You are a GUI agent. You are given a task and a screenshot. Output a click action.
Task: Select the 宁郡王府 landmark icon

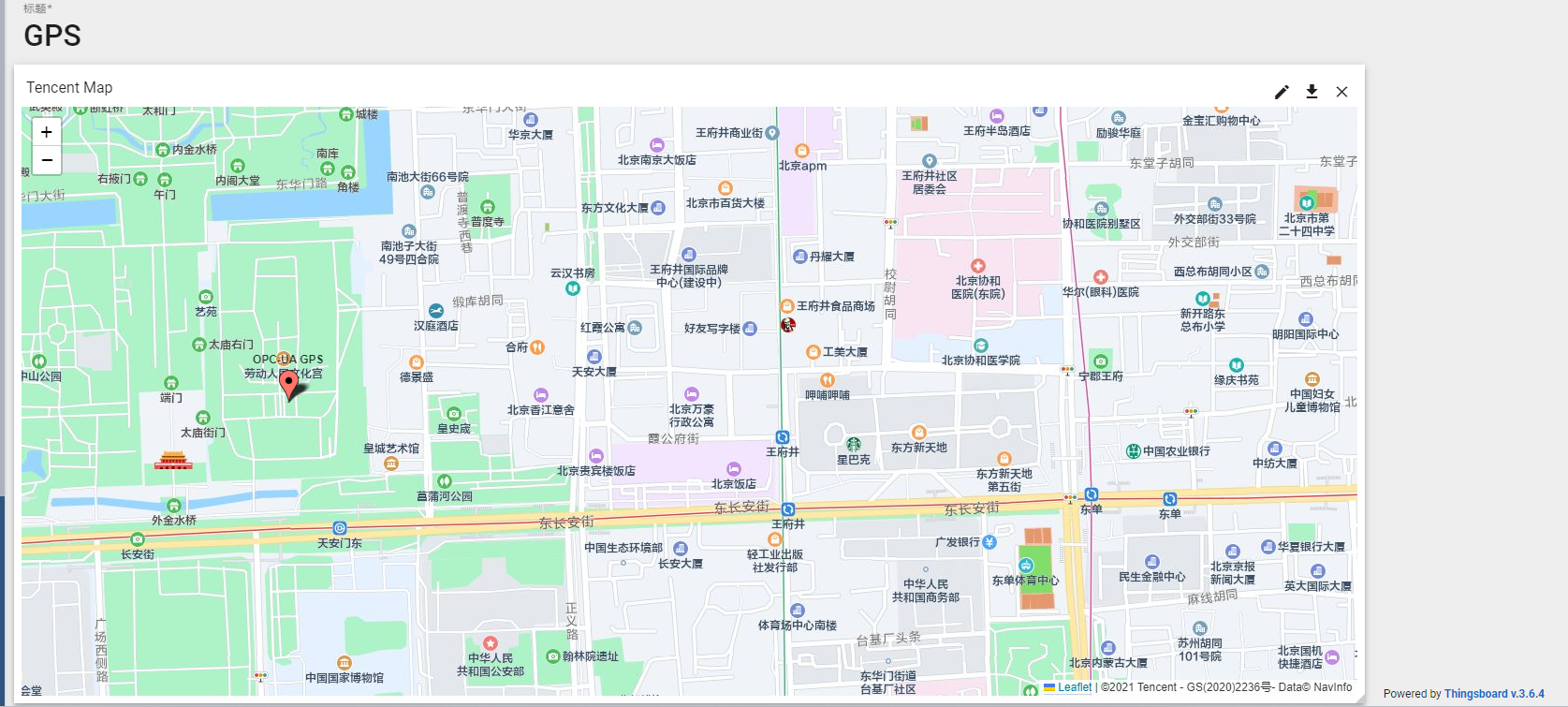pyautogui.click(x=1101, y=361)
